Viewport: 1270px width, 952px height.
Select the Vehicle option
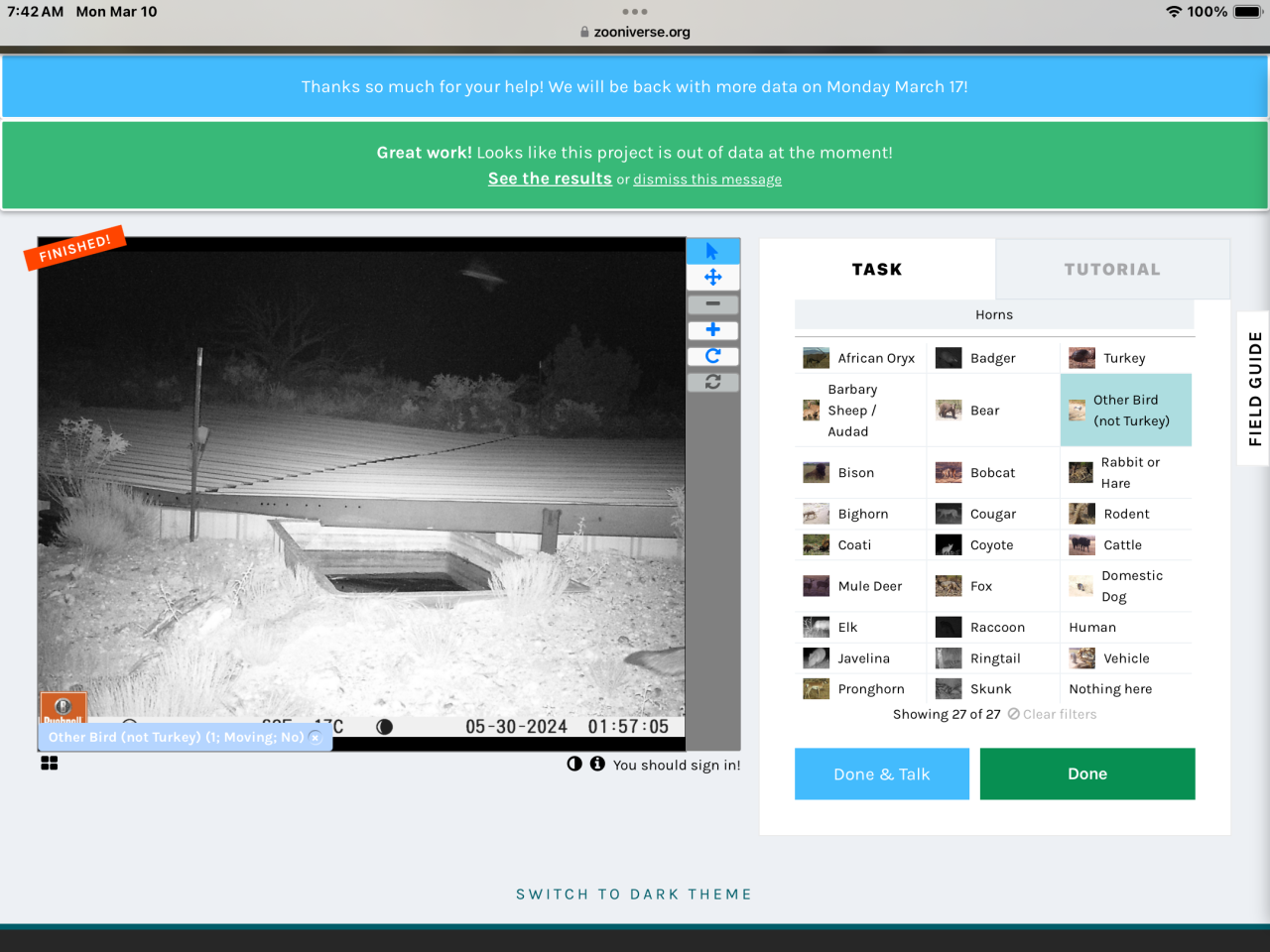(x=1126, y=657)
